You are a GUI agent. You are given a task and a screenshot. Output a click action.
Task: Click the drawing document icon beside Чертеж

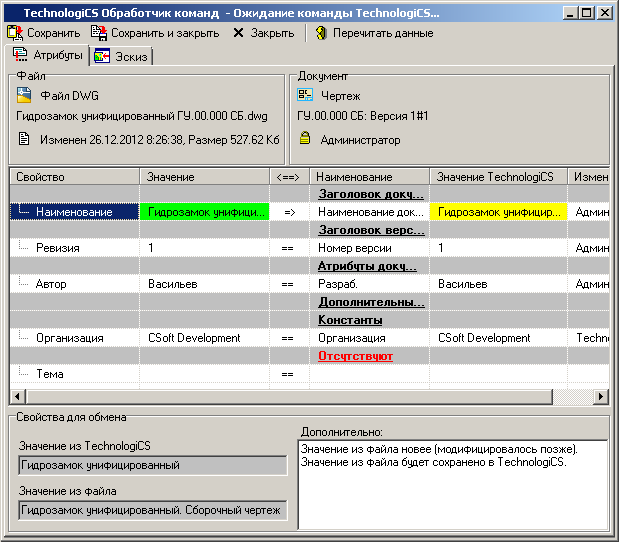coord(305,95)
